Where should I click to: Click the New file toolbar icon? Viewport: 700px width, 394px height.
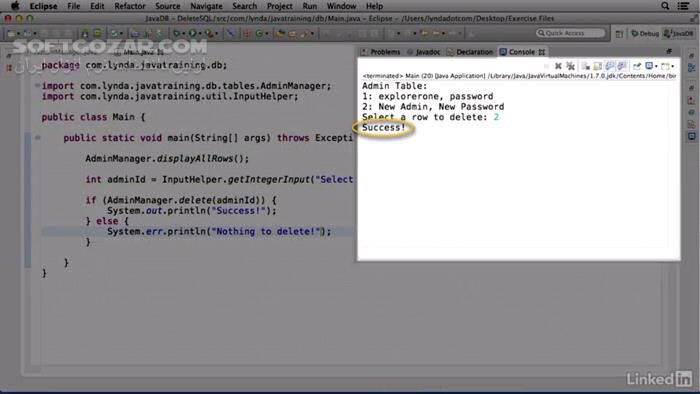(x=12, y=33)
